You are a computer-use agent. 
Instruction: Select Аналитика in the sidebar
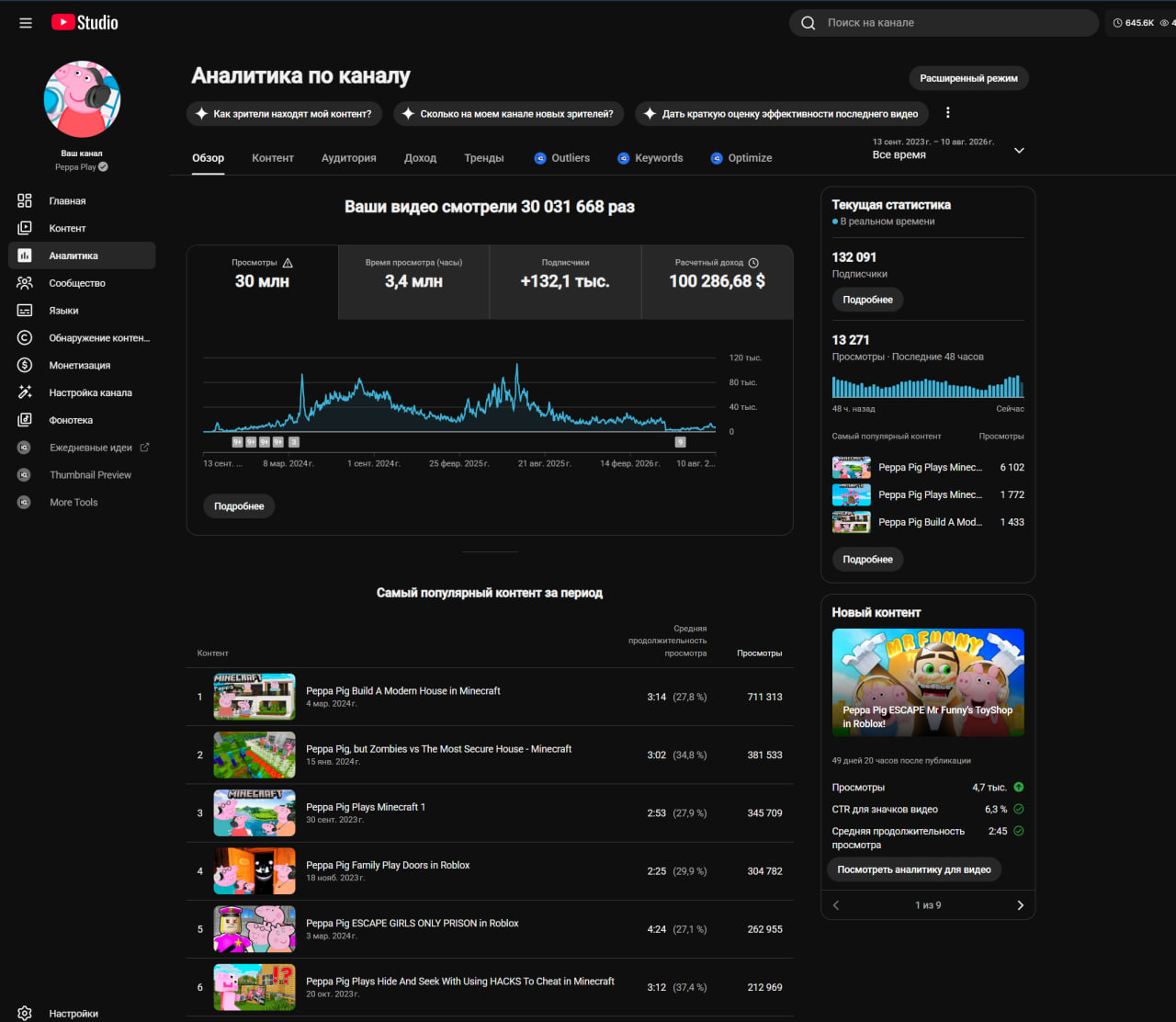82,255
